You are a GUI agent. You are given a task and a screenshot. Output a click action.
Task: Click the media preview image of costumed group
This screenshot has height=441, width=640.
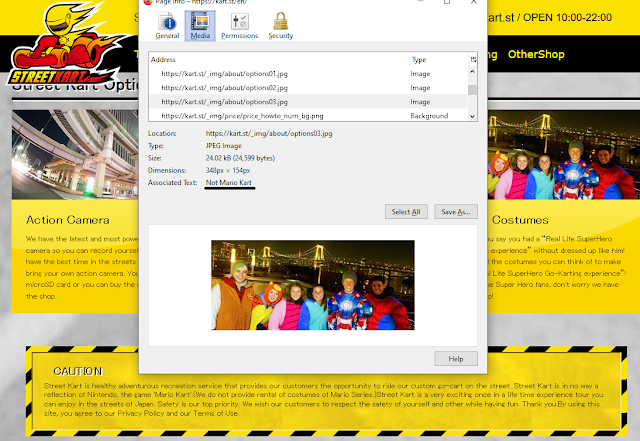313,285
